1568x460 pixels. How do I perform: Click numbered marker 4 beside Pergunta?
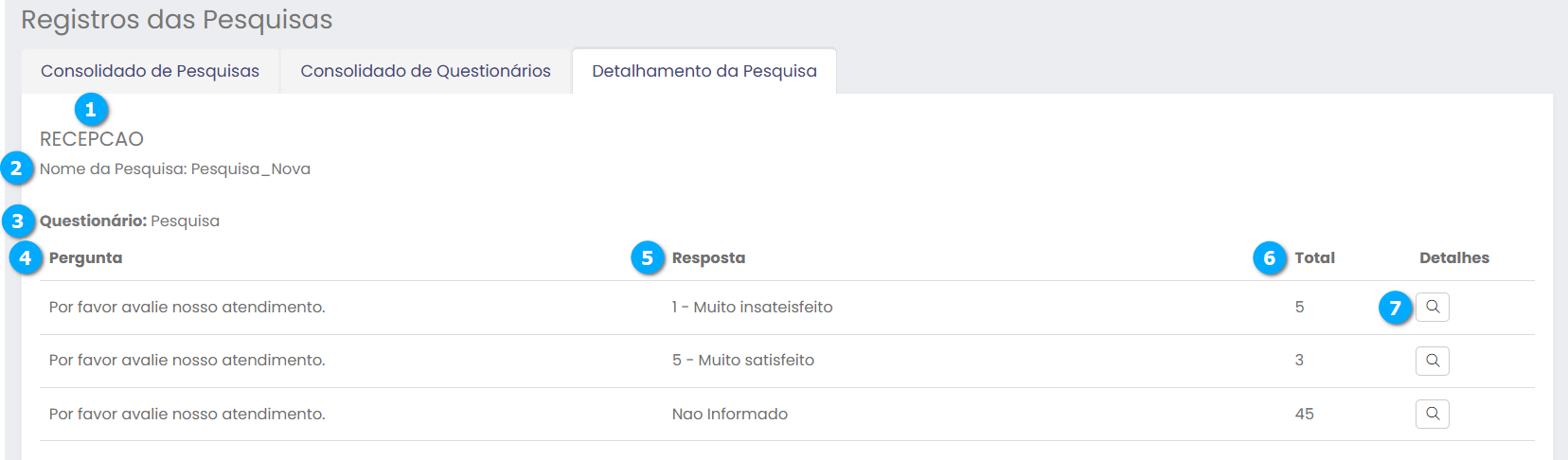tap(26, 257)
